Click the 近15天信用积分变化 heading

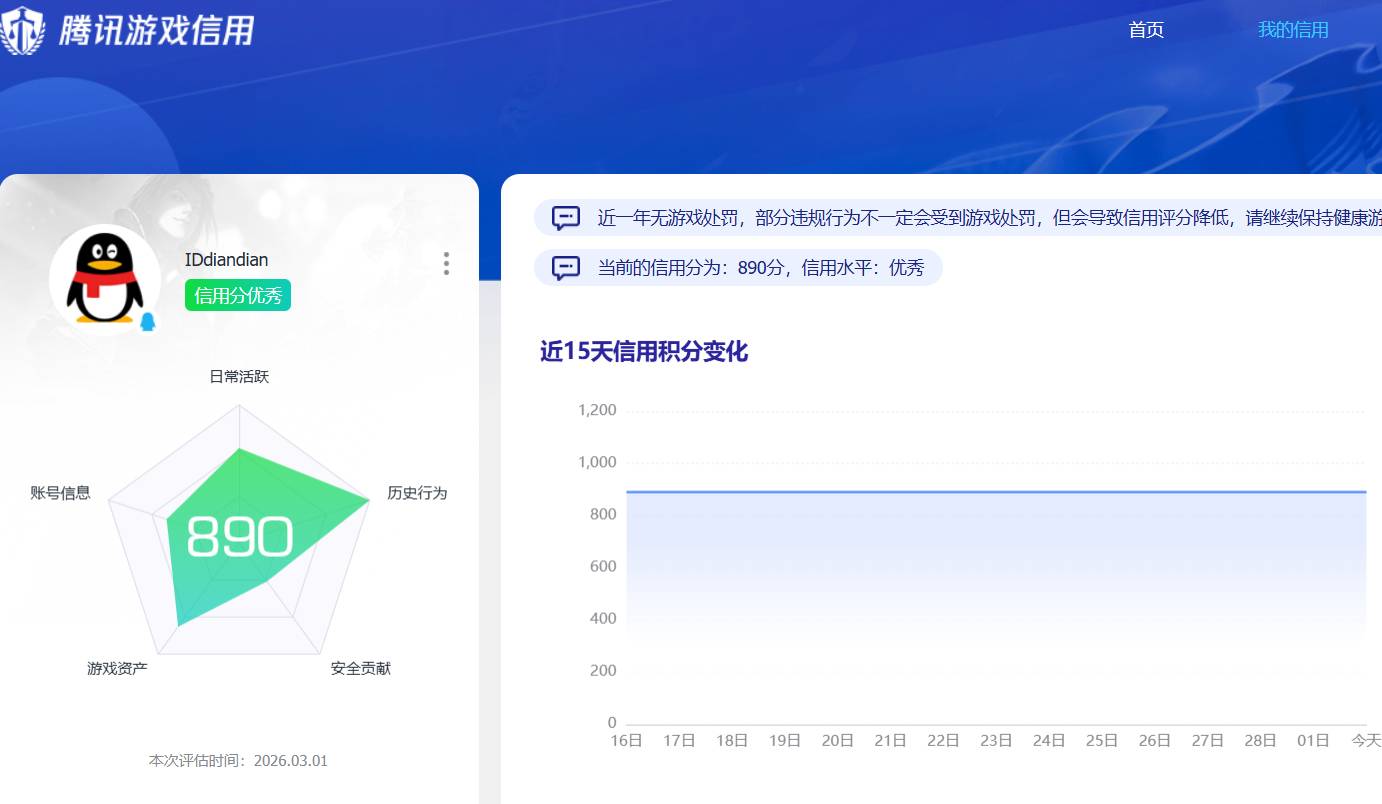pos(643,352)
